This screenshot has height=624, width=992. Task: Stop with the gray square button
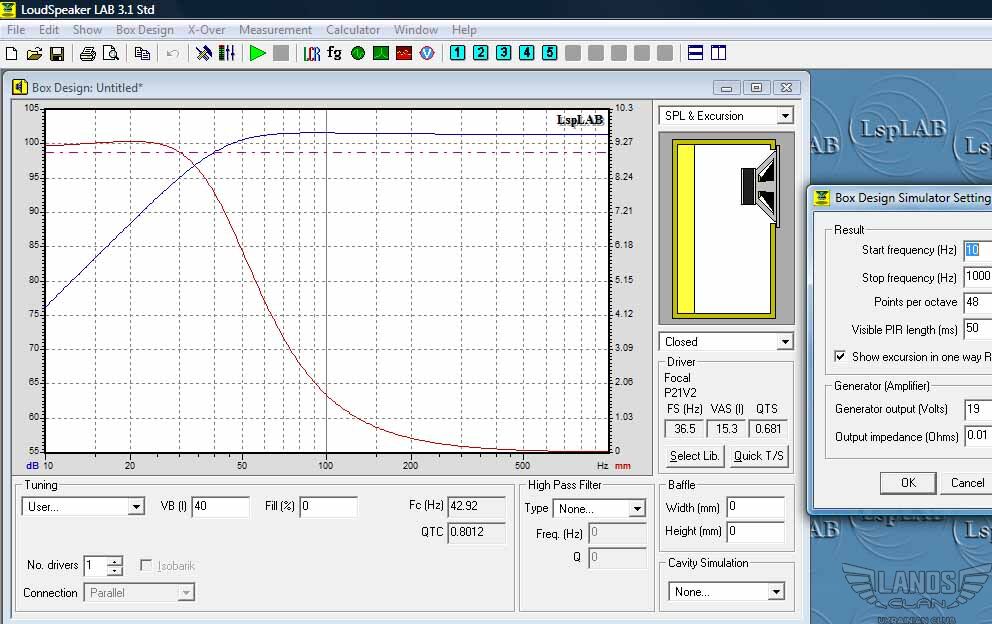tap(281, 54)
